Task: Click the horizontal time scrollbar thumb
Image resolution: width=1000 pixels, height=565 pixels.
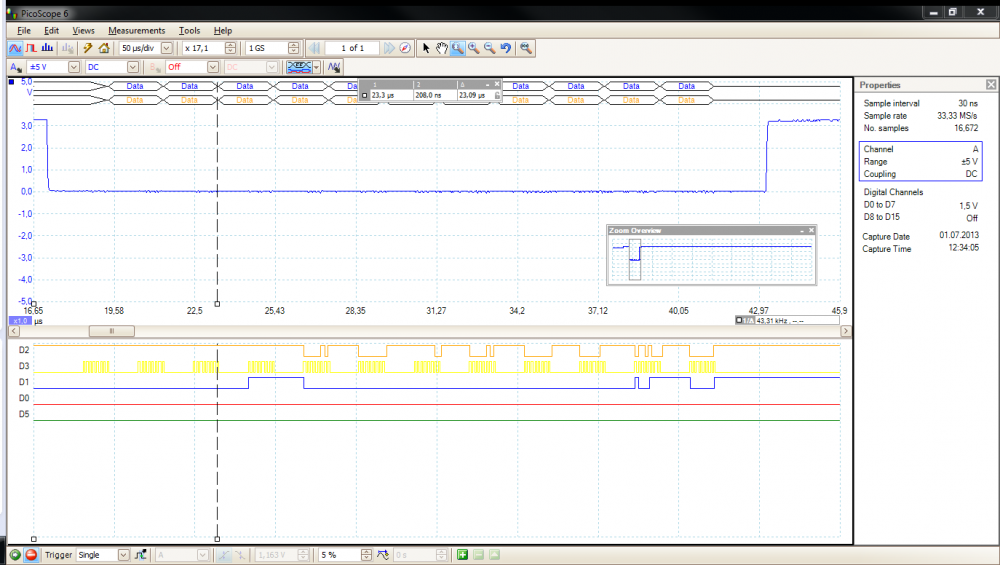Action: click(112, 330)
